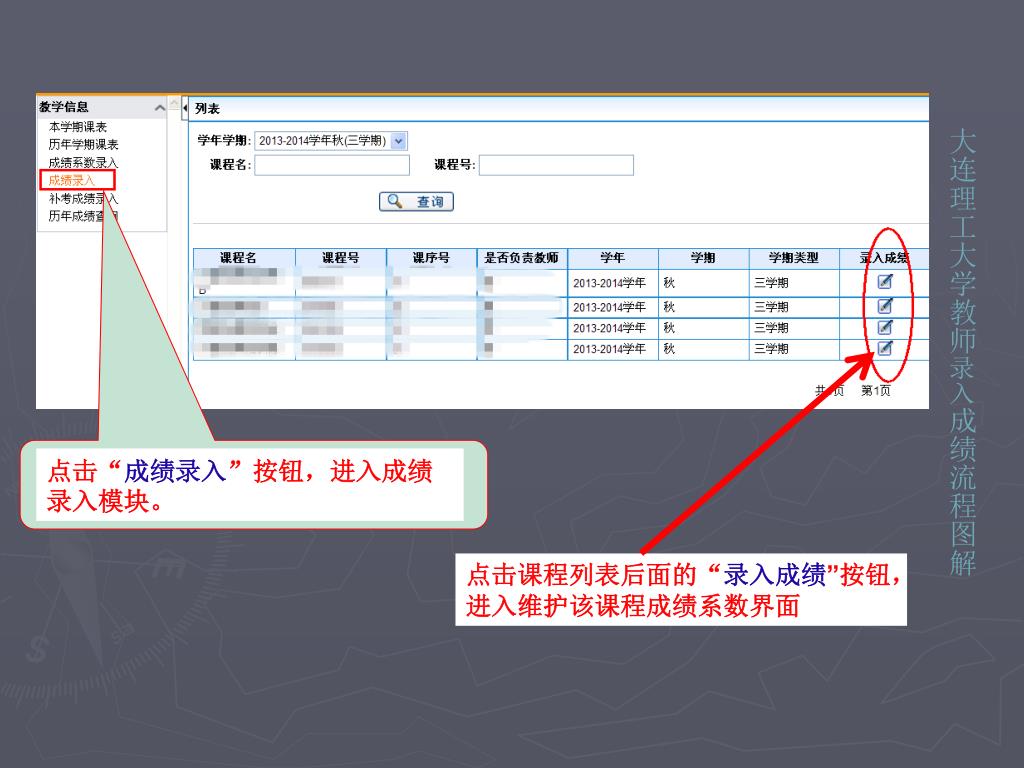
Task: Click the 录入成绩 edit icon in second row
Action: [x=884, y=305]
